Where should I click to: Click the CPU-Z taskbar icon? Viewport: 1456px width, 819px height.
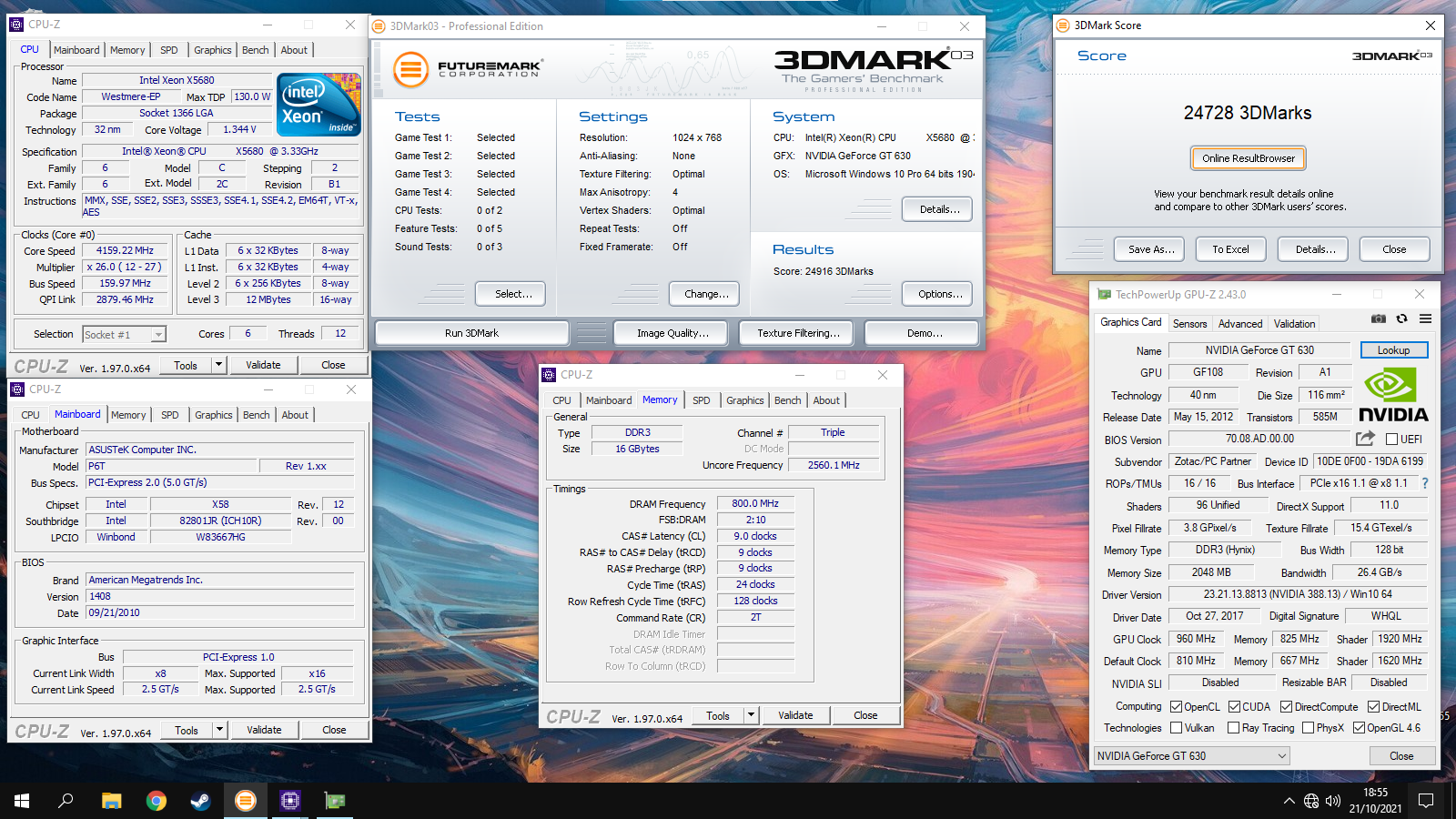click(x=289, y=801)
